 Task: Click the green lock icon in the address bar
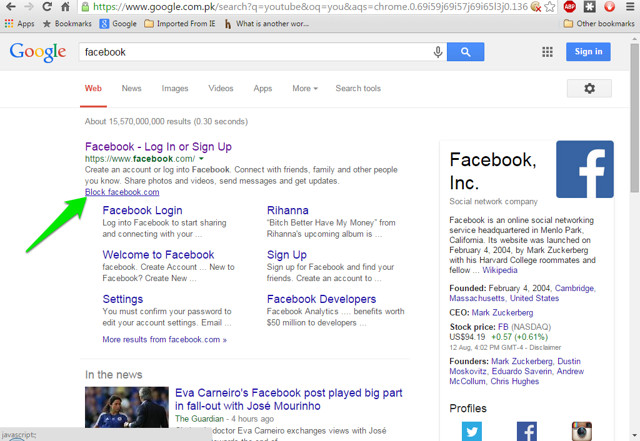coord(85,7)
